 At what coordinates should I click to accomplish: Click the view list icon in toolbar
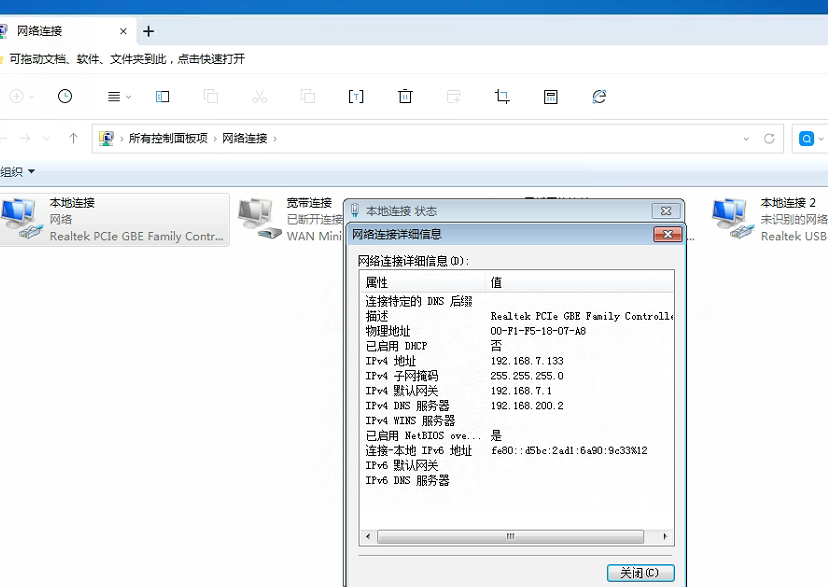[114, 97]
